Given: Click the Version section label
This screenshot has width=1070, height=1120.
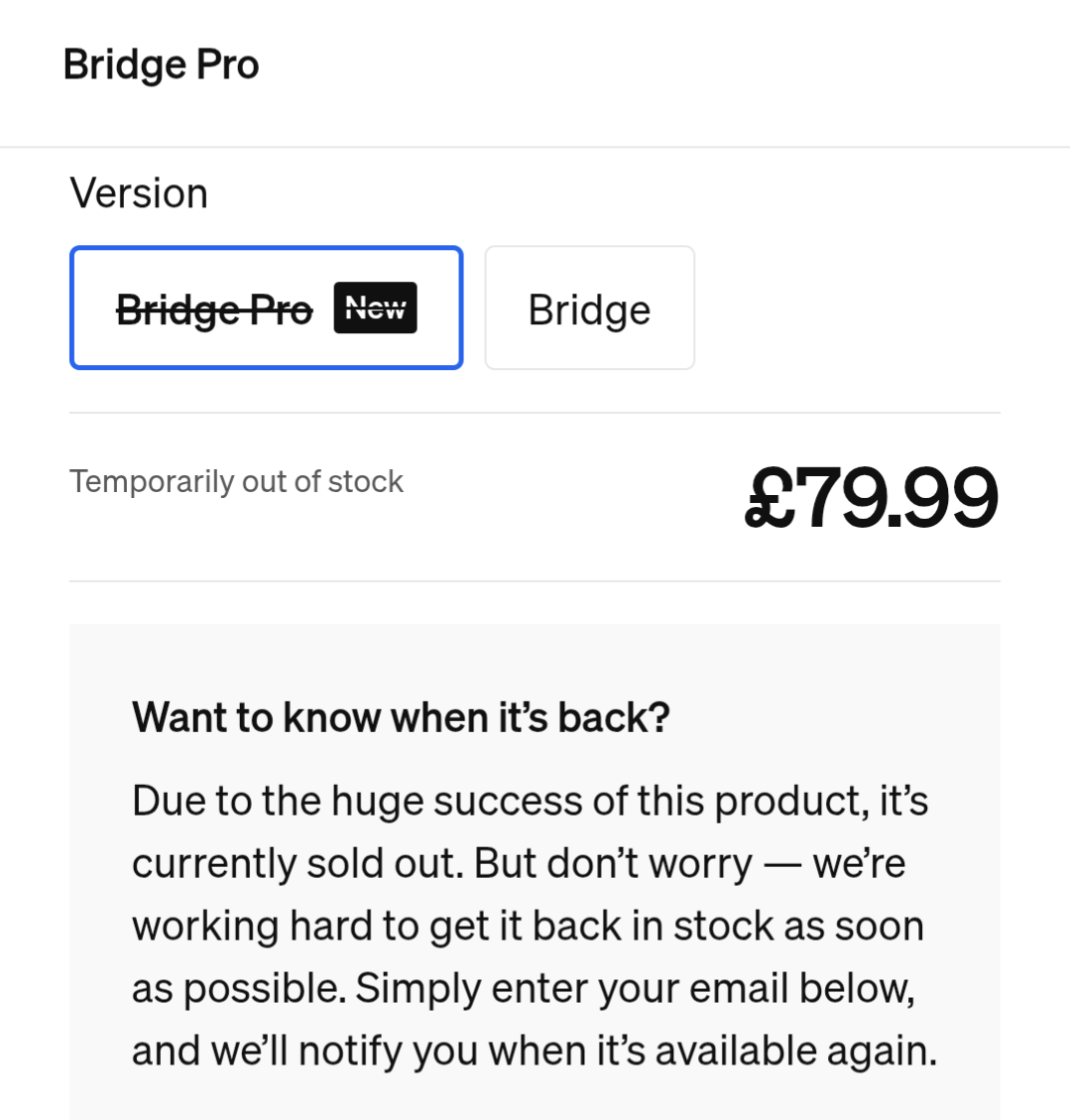Looking at the screenshot, I should coord(139,193).
